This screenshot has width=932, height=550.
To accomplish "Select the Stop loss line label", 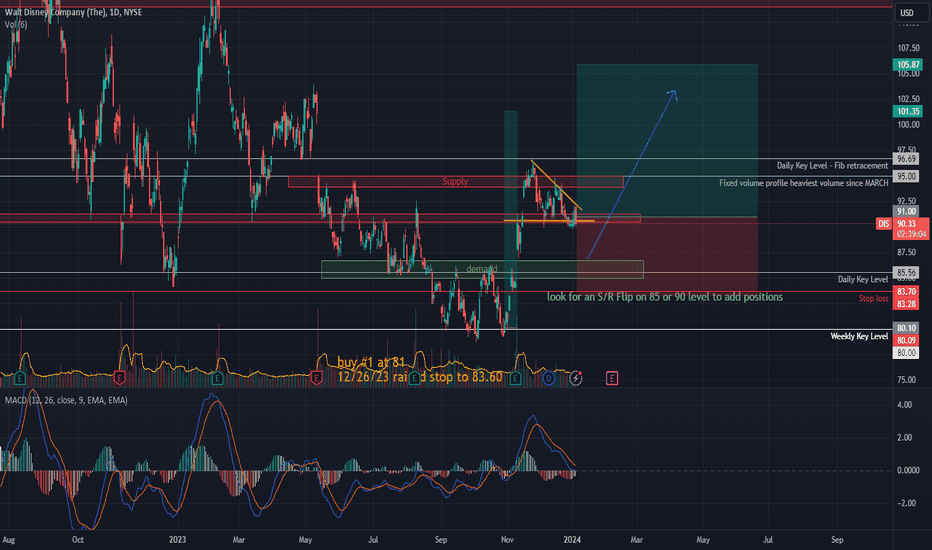I will coord(873,298).
